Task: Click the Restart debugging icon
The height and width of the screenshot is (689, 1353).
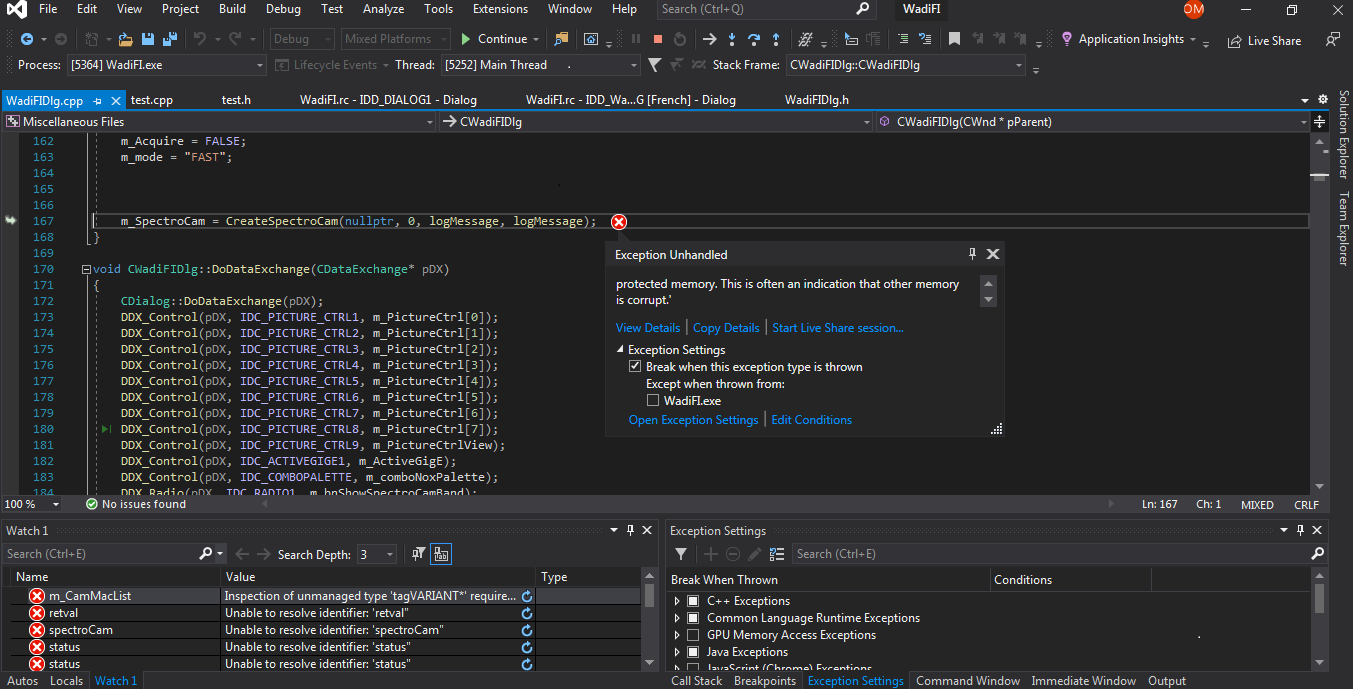Action: [x=680, y=39]
